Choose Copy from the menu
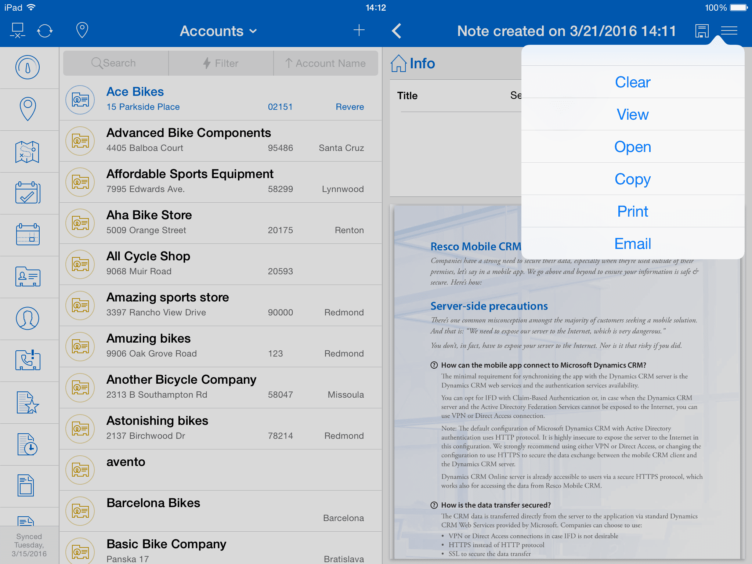Image resolution: width=752 pixels, height=564 pixels. point(633,179)
